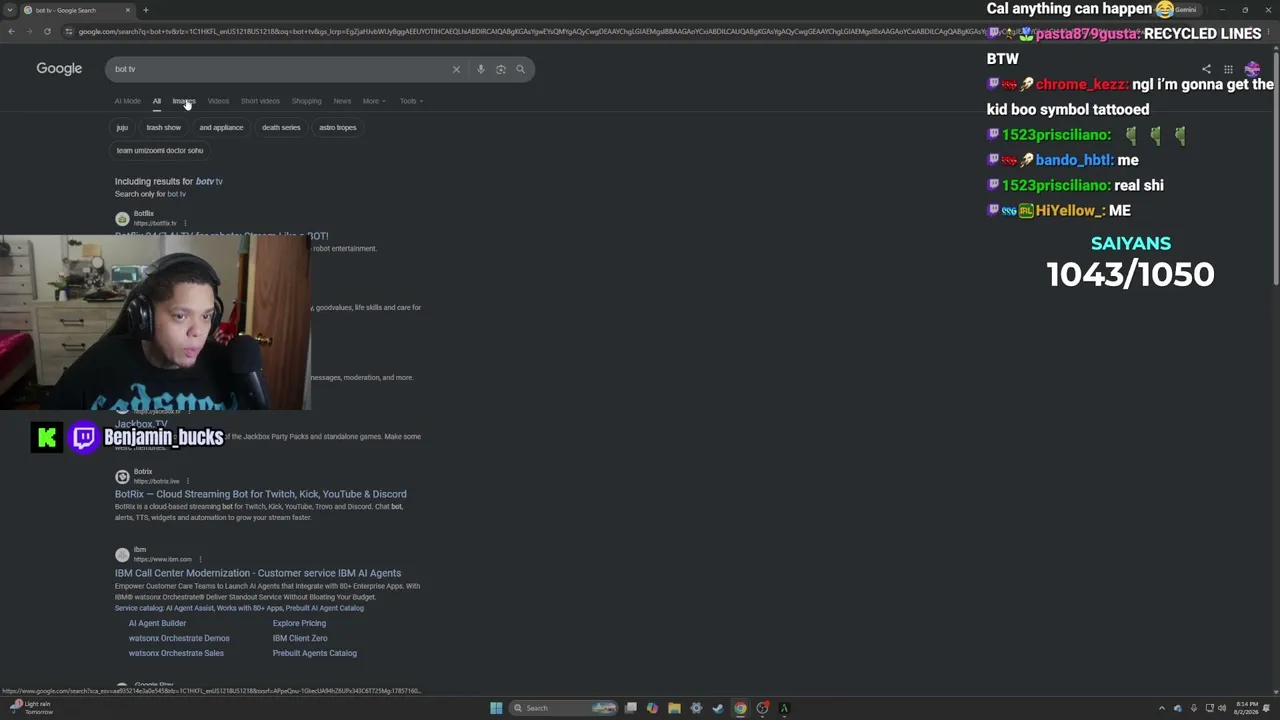Select the 'team umizoomi doctor sohu' chip
Image resolution: width=1280 pixels, height=720 pixels.
coord(160,150)
